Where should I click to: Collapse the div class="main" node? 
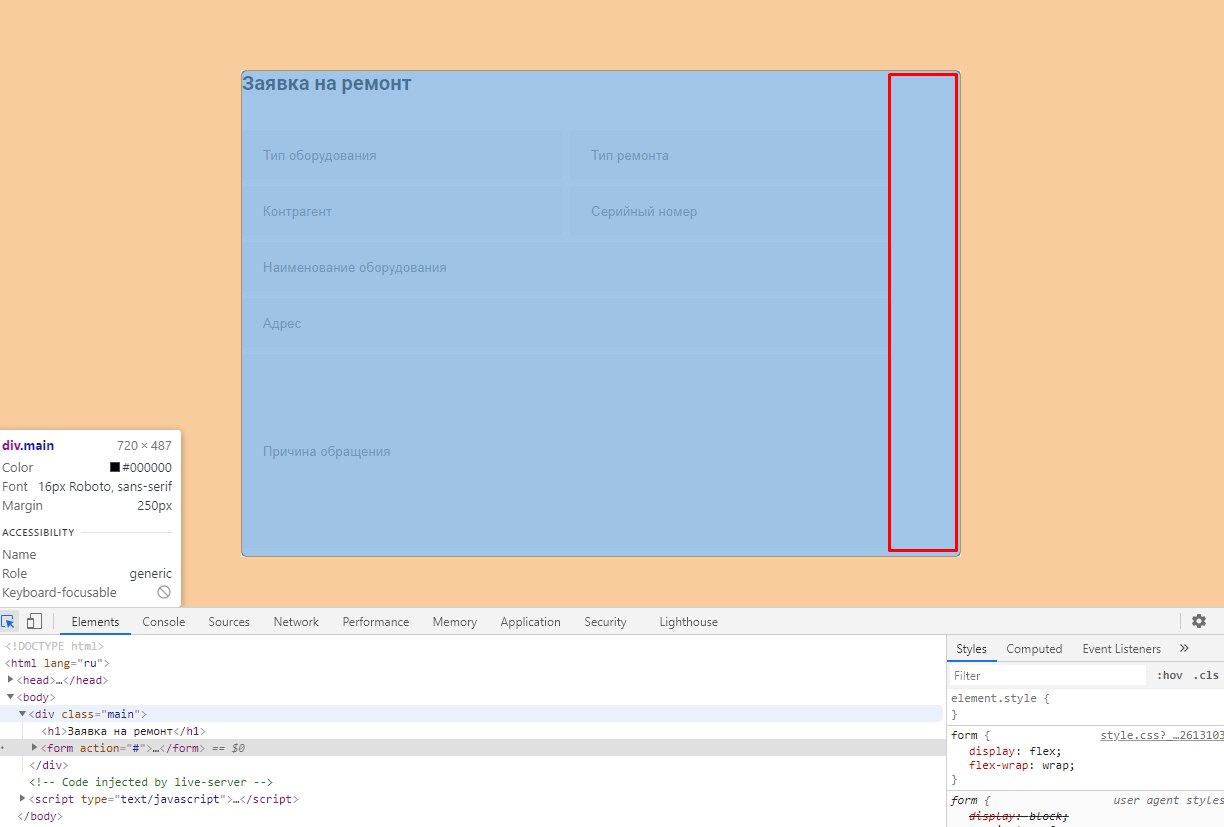[x=22, y=713]
